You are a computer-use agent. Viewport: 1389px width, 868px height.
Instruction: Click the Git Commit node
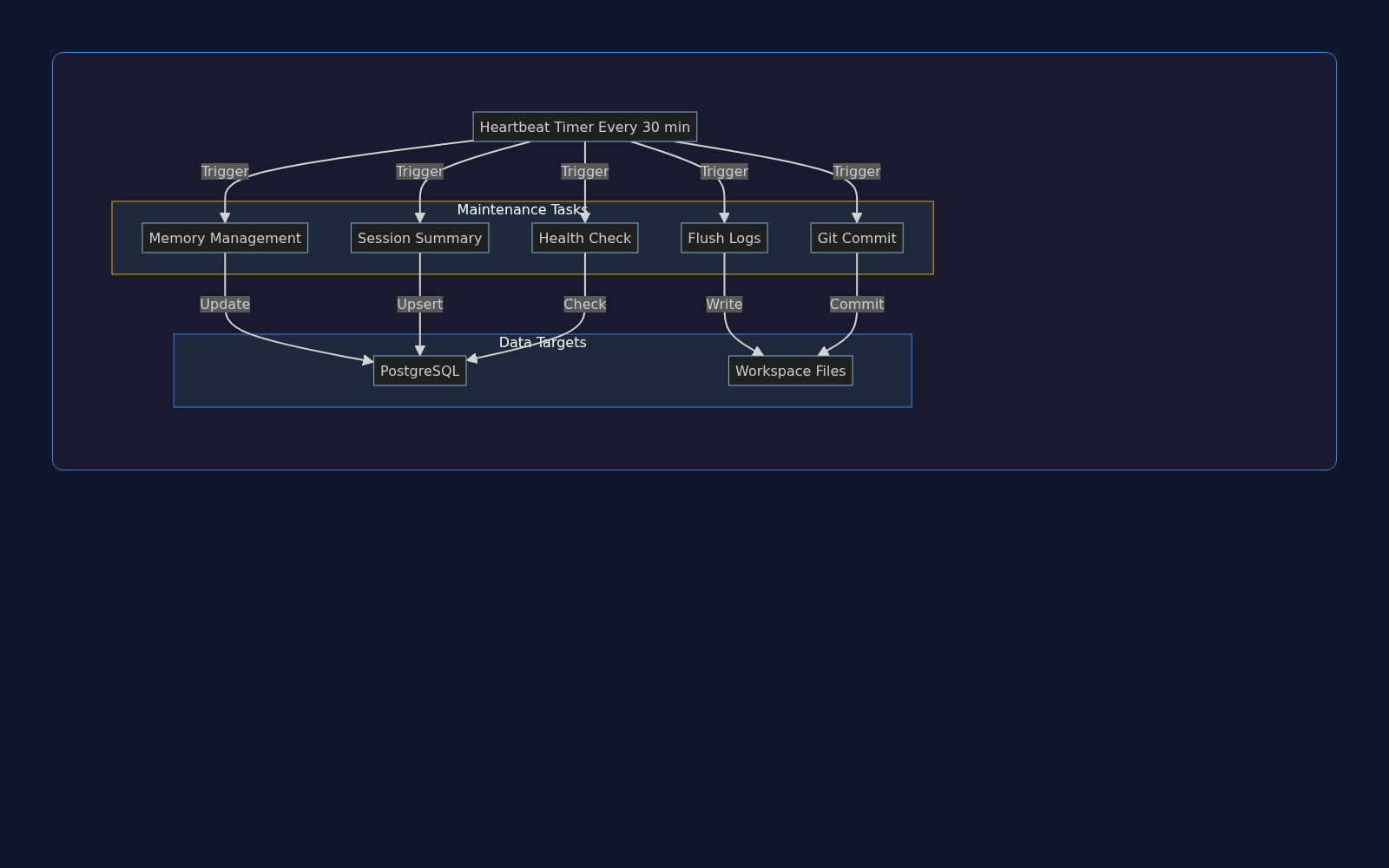(856, 238)
